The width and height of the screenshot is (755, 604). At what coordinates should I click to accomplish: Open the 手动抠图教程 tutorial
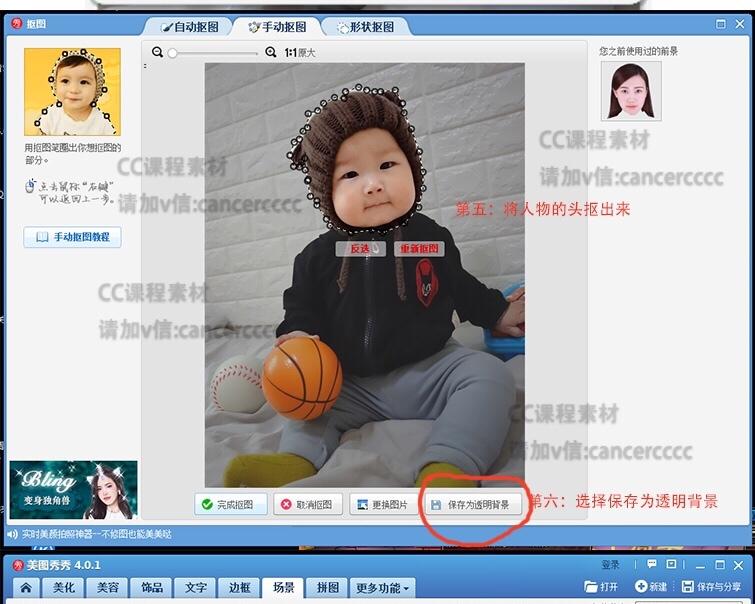pyautogui.click(x=72, y=237)
